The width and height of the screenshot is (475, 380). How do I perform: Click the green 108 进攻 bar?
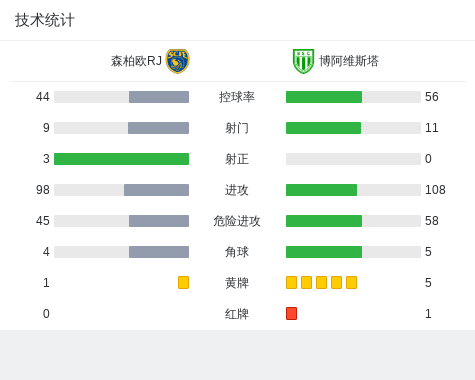click(x=321, y=190)
